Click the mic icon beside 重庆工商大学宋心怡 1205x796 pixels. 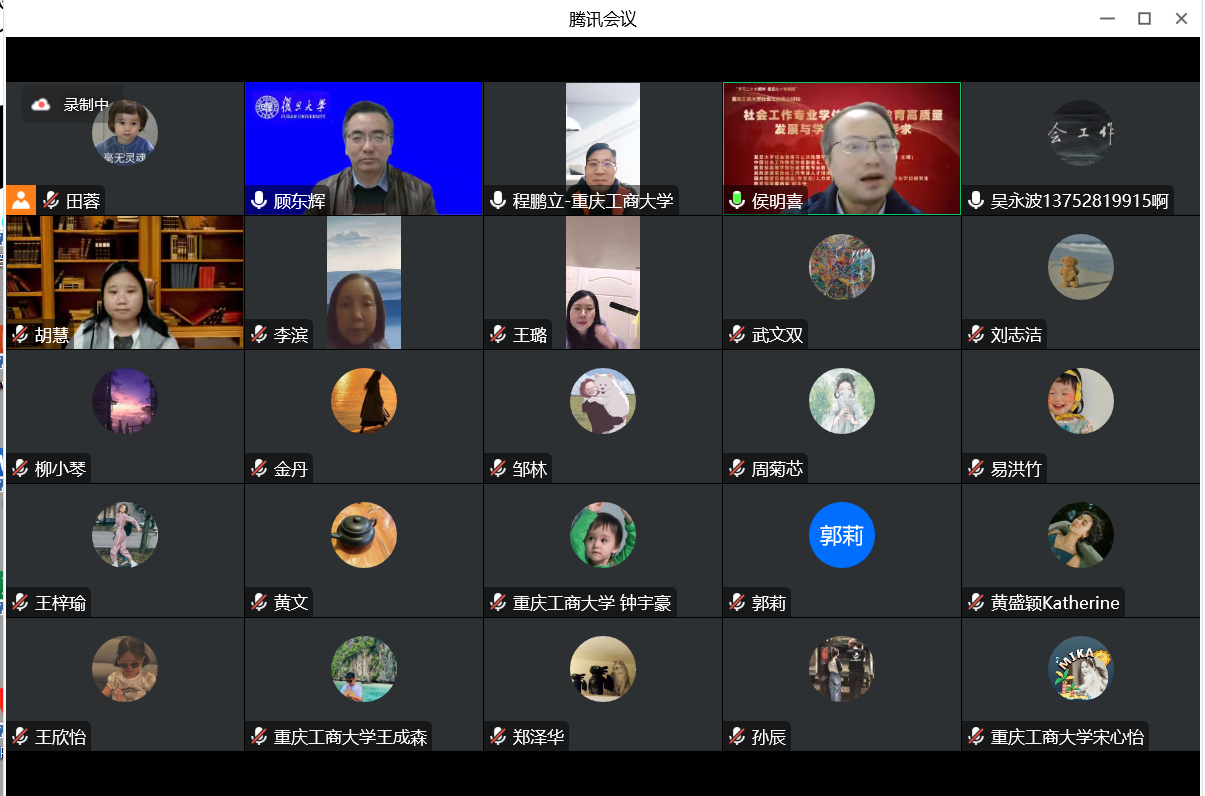(x=975, y=736)
